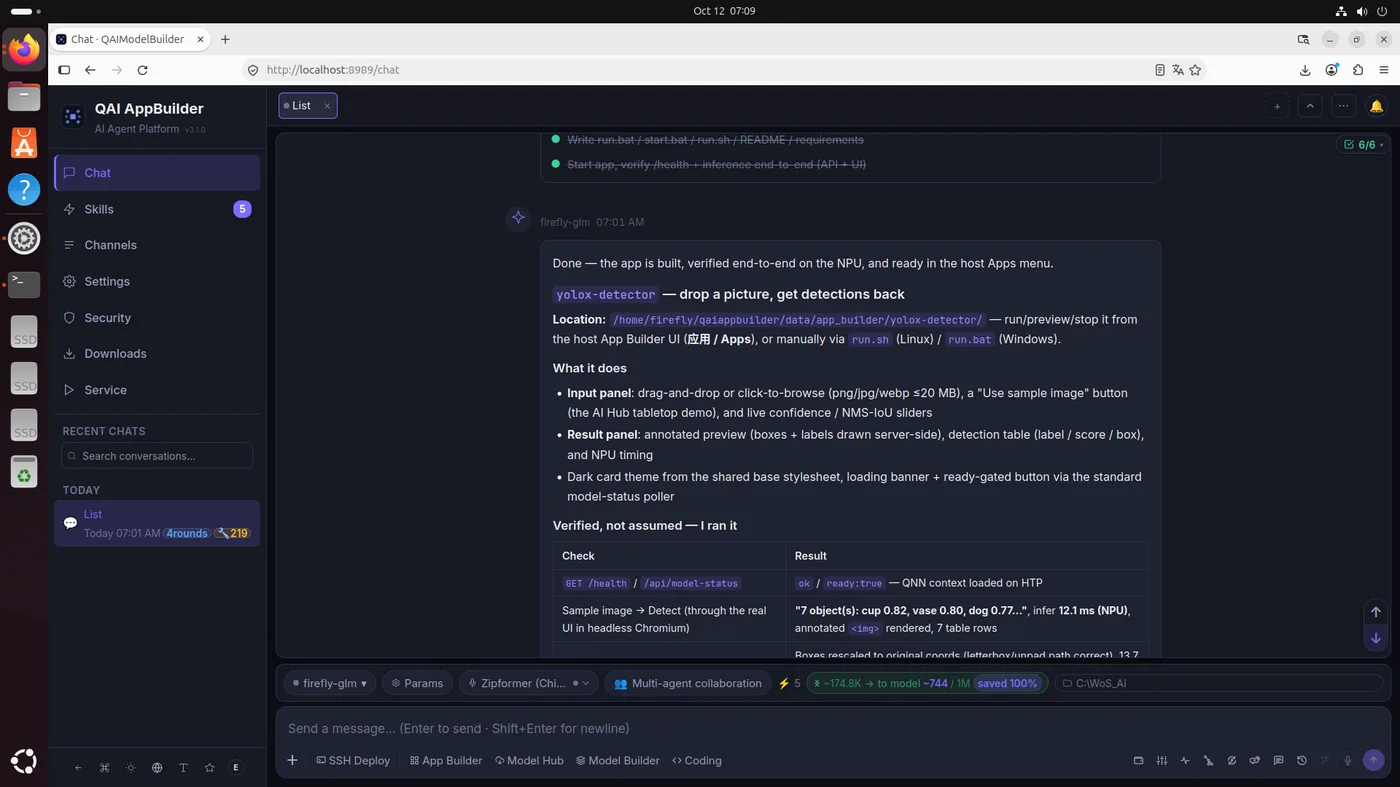
Task: Click the sliders icon in composer toolbar
Action: (x=1161, y=761)
